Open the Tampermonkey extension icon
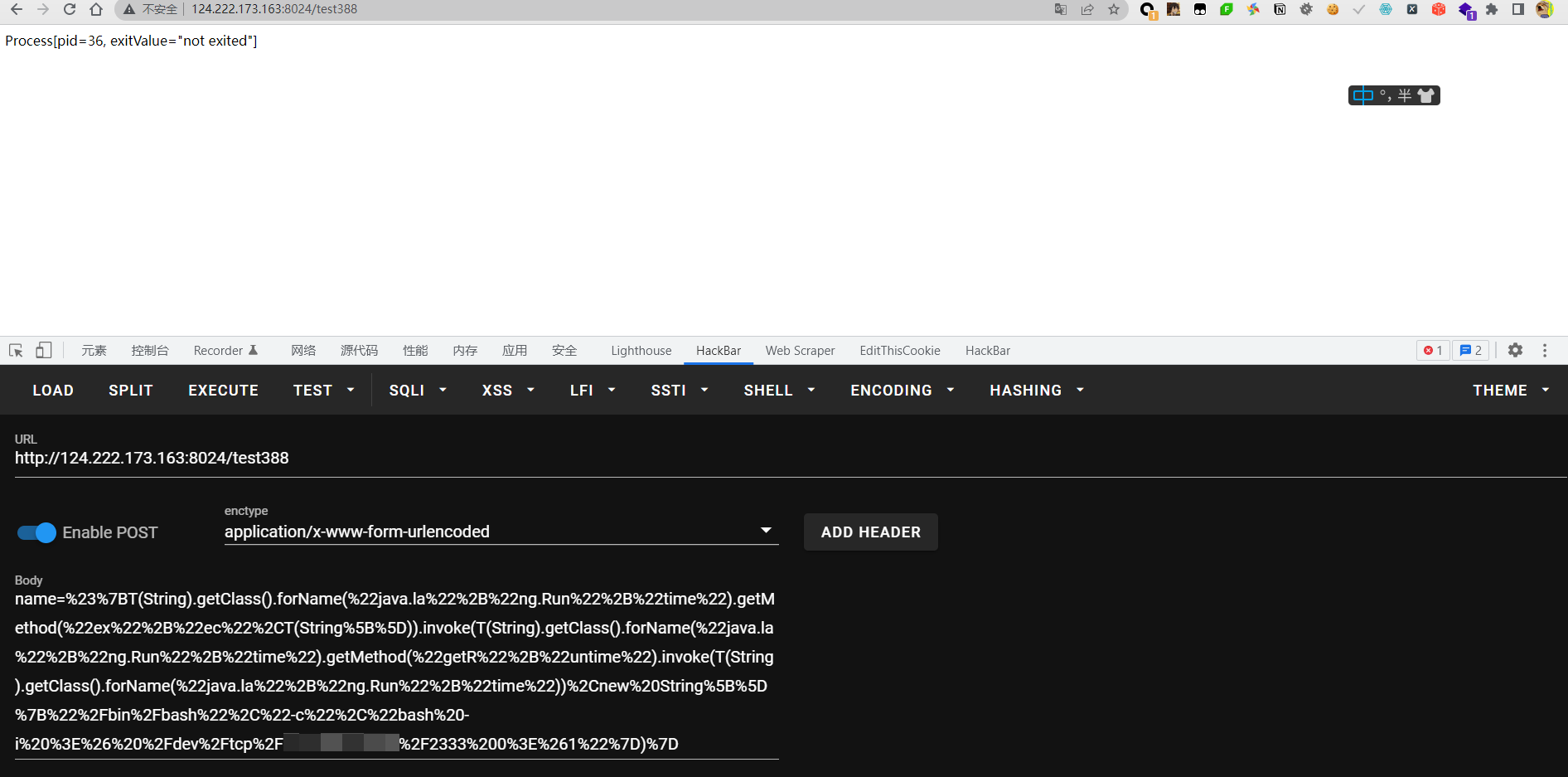 (1200, 9)
